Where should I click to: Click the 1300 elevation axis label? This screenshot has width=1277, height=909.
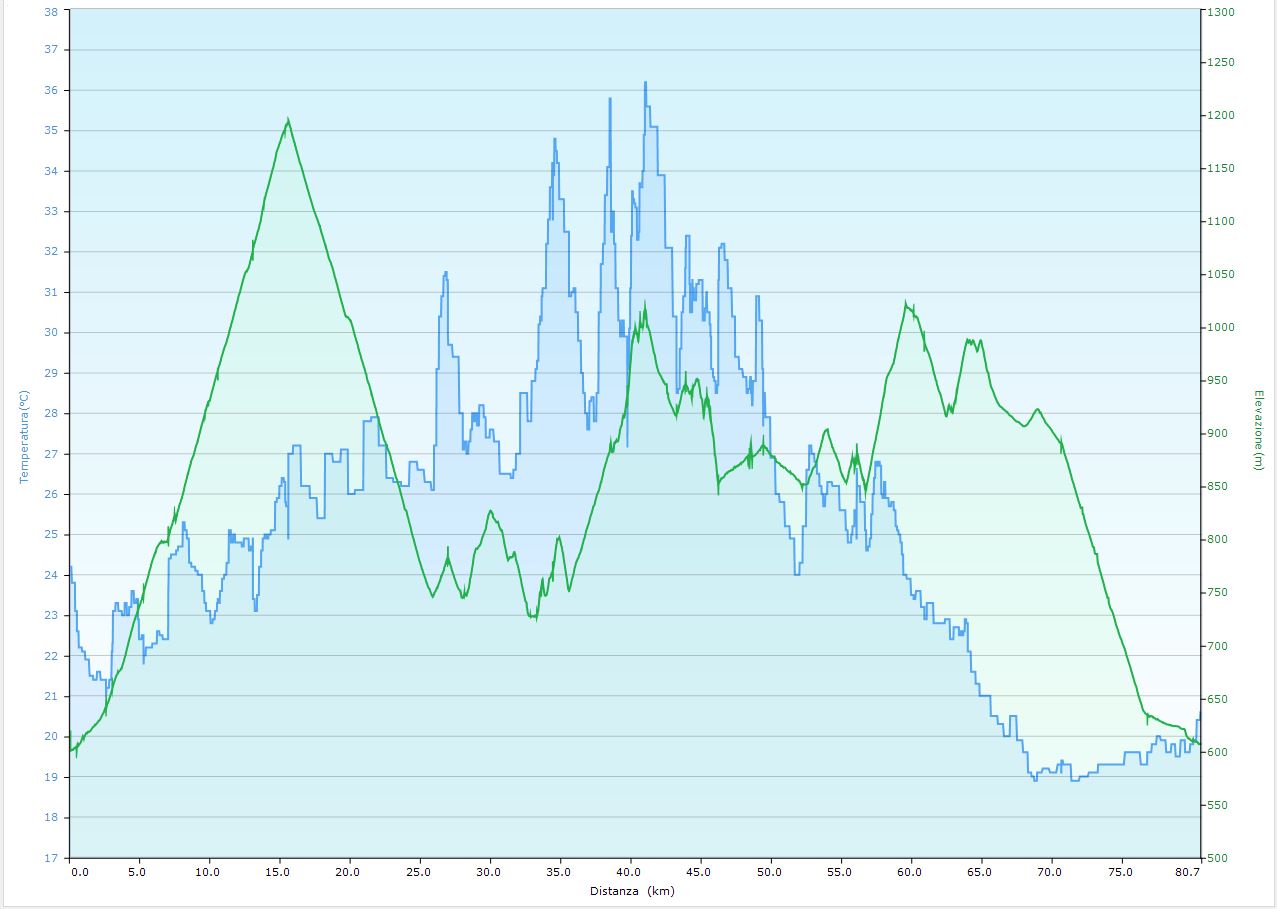(x=1221, y=12)
